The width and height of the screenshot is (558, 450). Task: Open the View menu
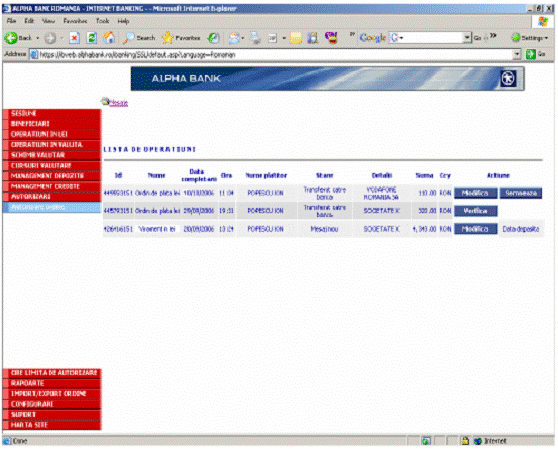48,21
